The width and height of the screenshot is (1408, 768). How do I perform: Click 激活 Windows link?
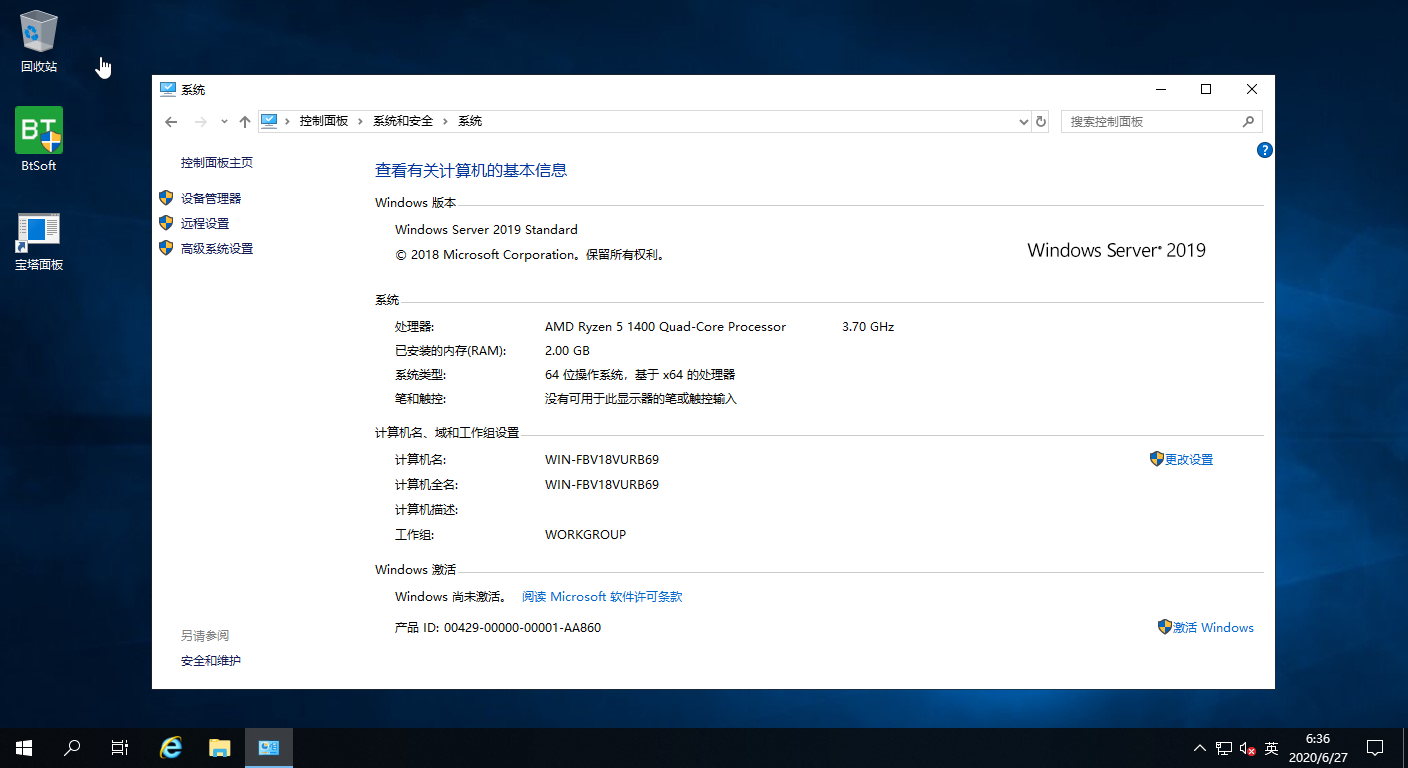(1213, 627)
